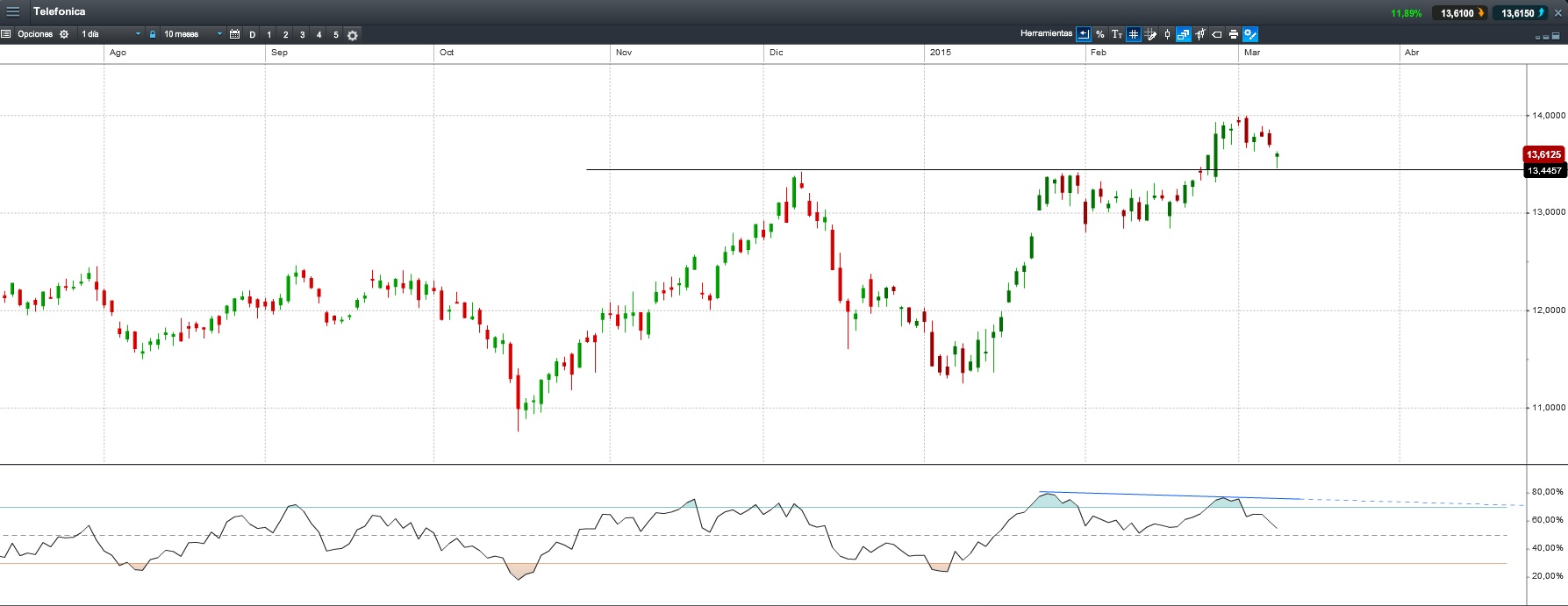Click the list view icon left of Opciones
This screenshot has width=1568, height=606.
tap(6, 34)
